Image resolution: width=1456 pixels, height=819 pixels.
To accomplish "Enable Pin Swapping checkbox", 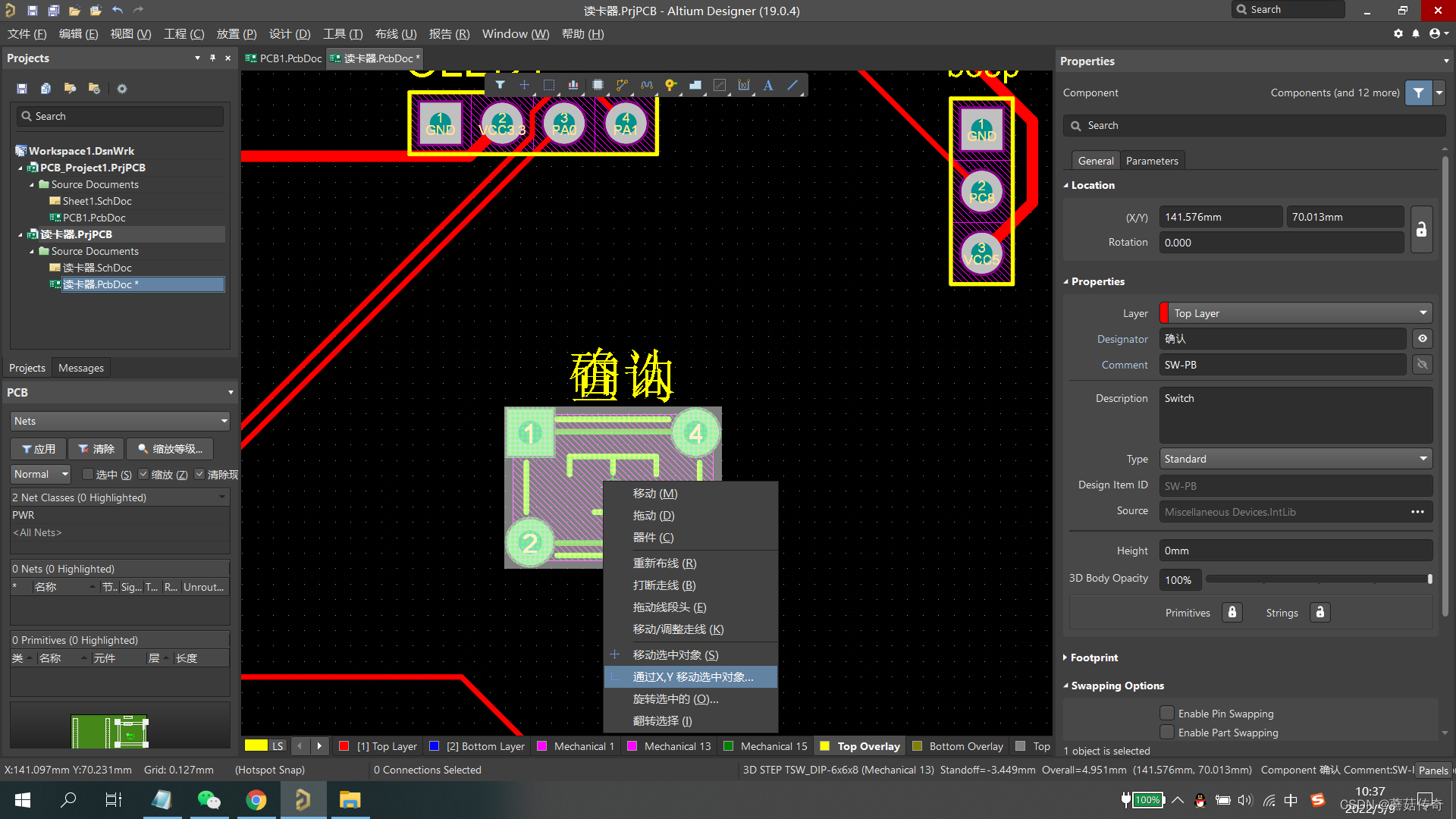I will point(1167,714).
